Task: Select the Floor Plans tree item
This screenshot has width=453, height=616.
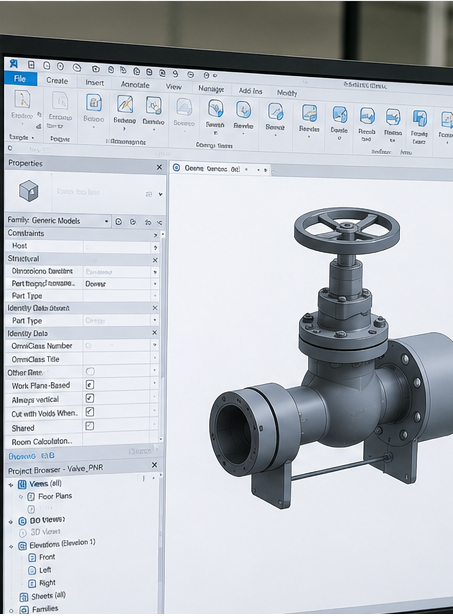Action: point(55,496)
